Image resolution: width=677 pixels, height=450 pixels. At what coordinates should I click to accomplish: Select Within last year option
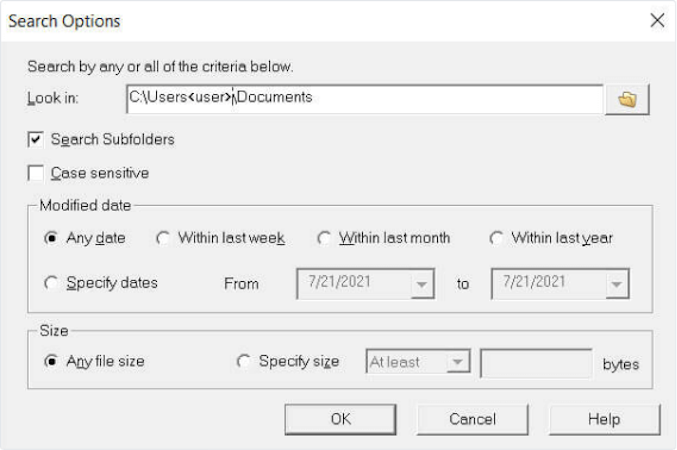point(496,238)
